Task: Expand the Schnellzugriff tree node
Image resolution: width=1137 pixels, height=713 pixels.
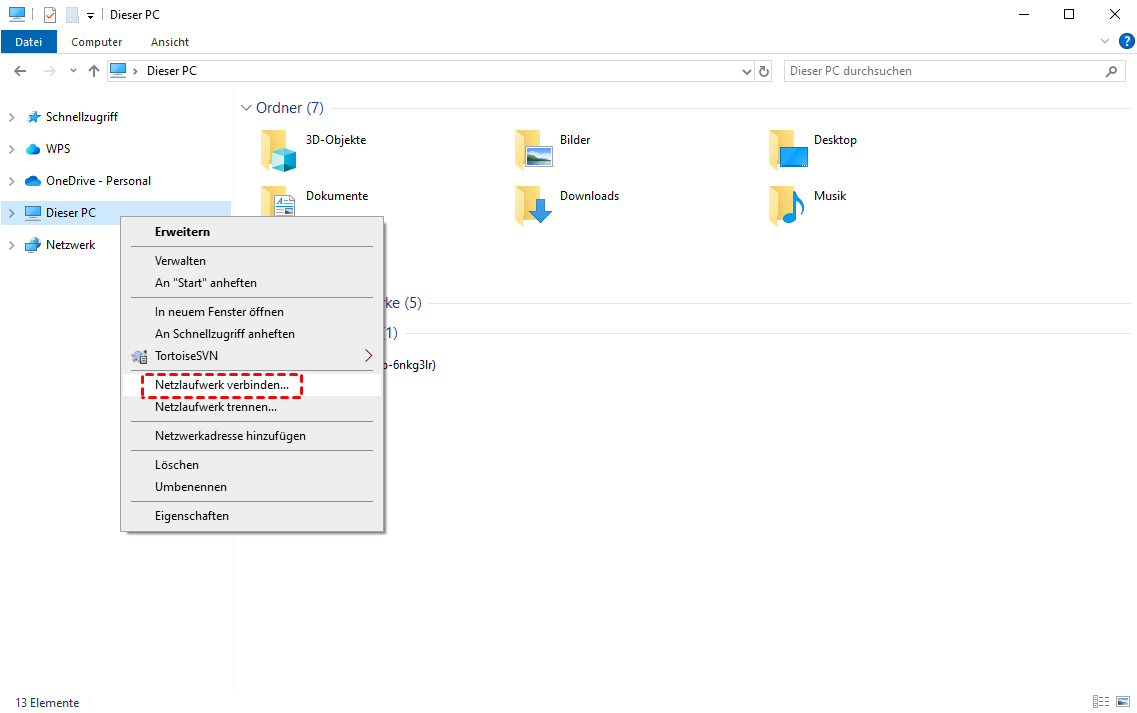Action: pos(12,117)
